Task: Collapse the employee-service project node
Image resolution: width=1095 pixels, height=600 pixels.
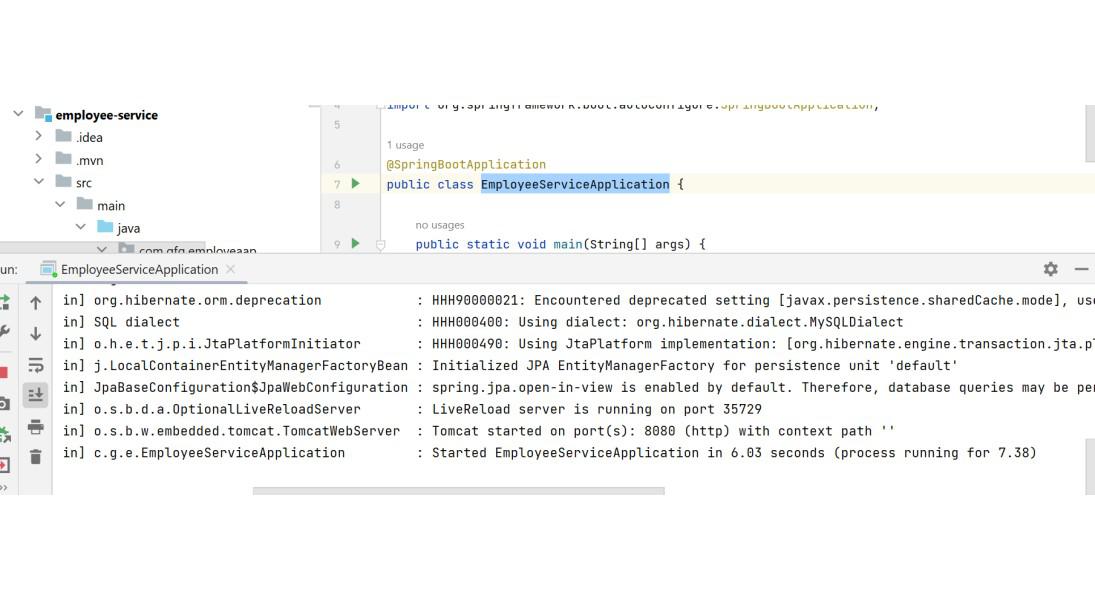Action: [16, 114]
